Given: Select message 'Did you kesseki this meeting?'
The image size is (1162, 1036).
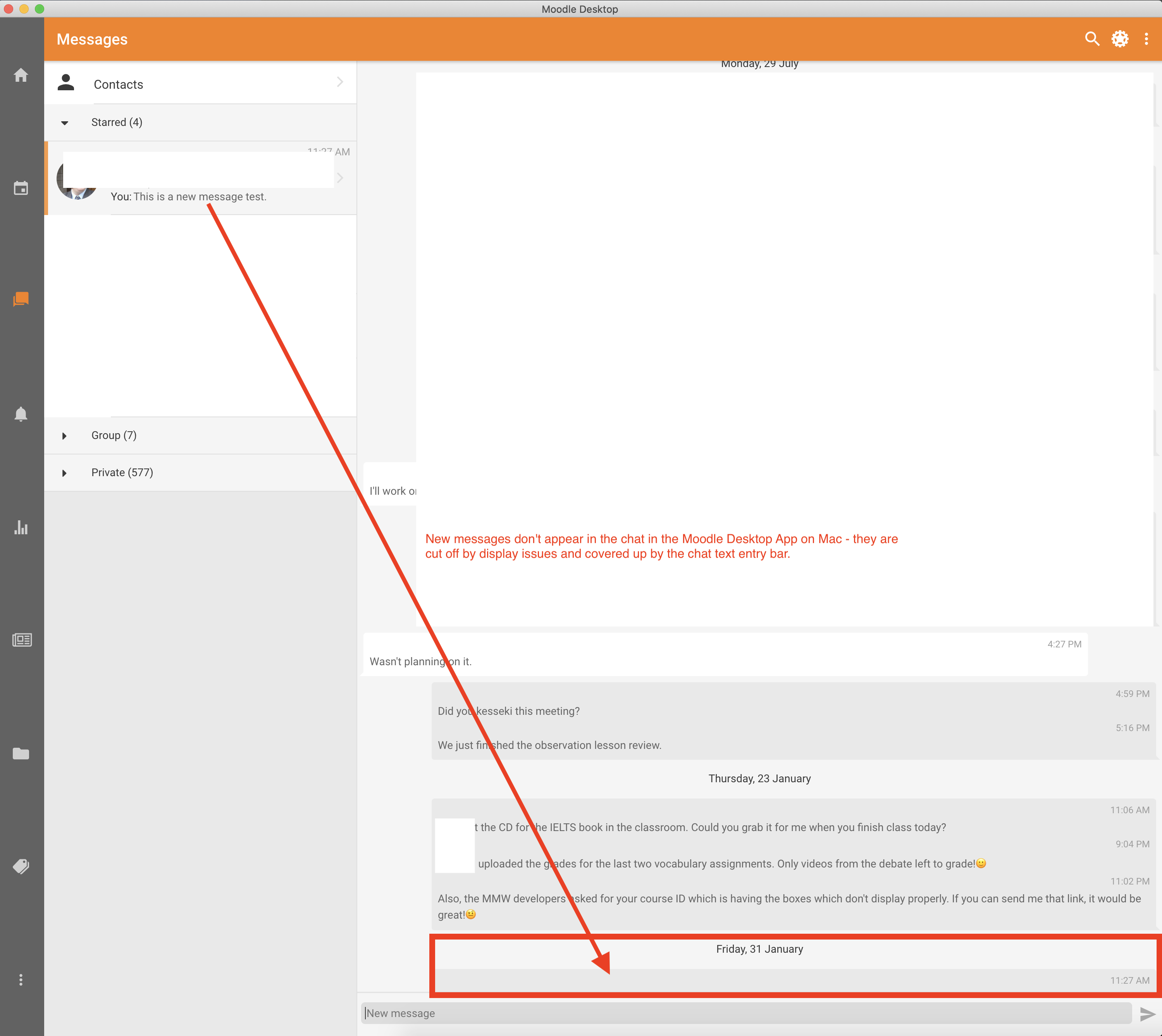Looking at the screenshot, I should (508, 711).
